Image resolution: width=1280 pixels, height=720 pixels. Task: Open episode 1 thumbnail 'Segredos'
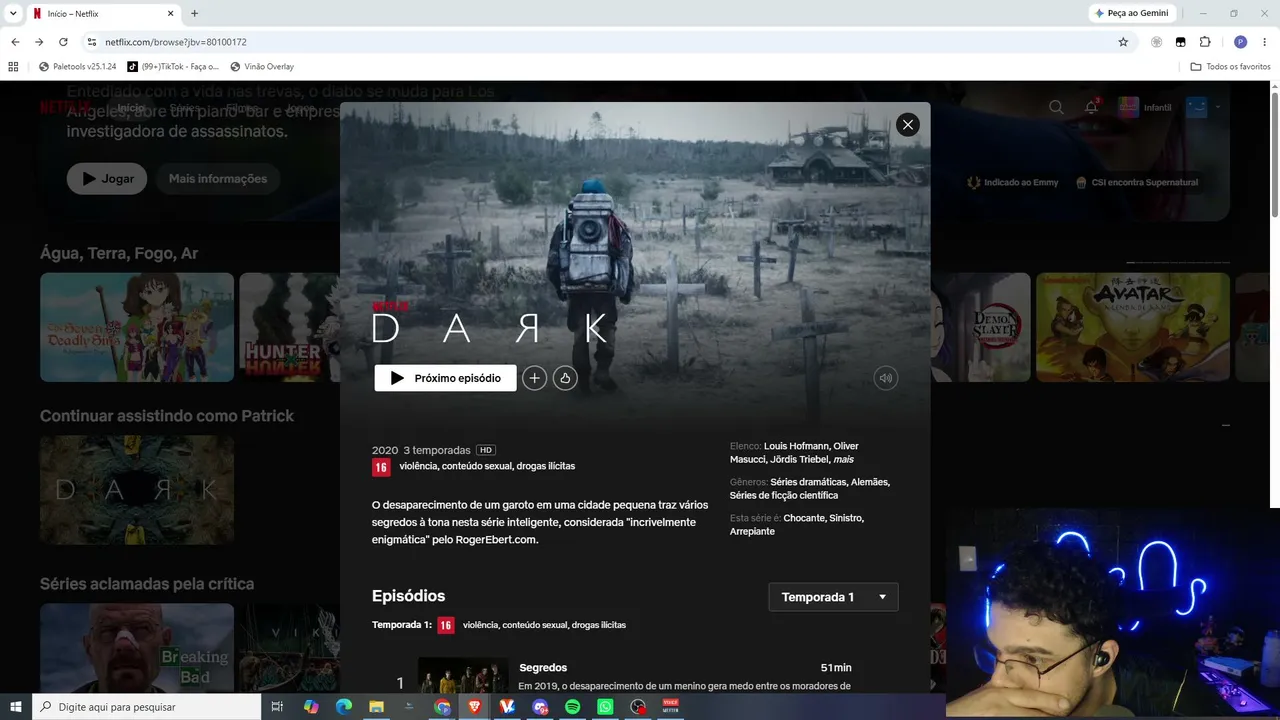click(x=463, y=675)
